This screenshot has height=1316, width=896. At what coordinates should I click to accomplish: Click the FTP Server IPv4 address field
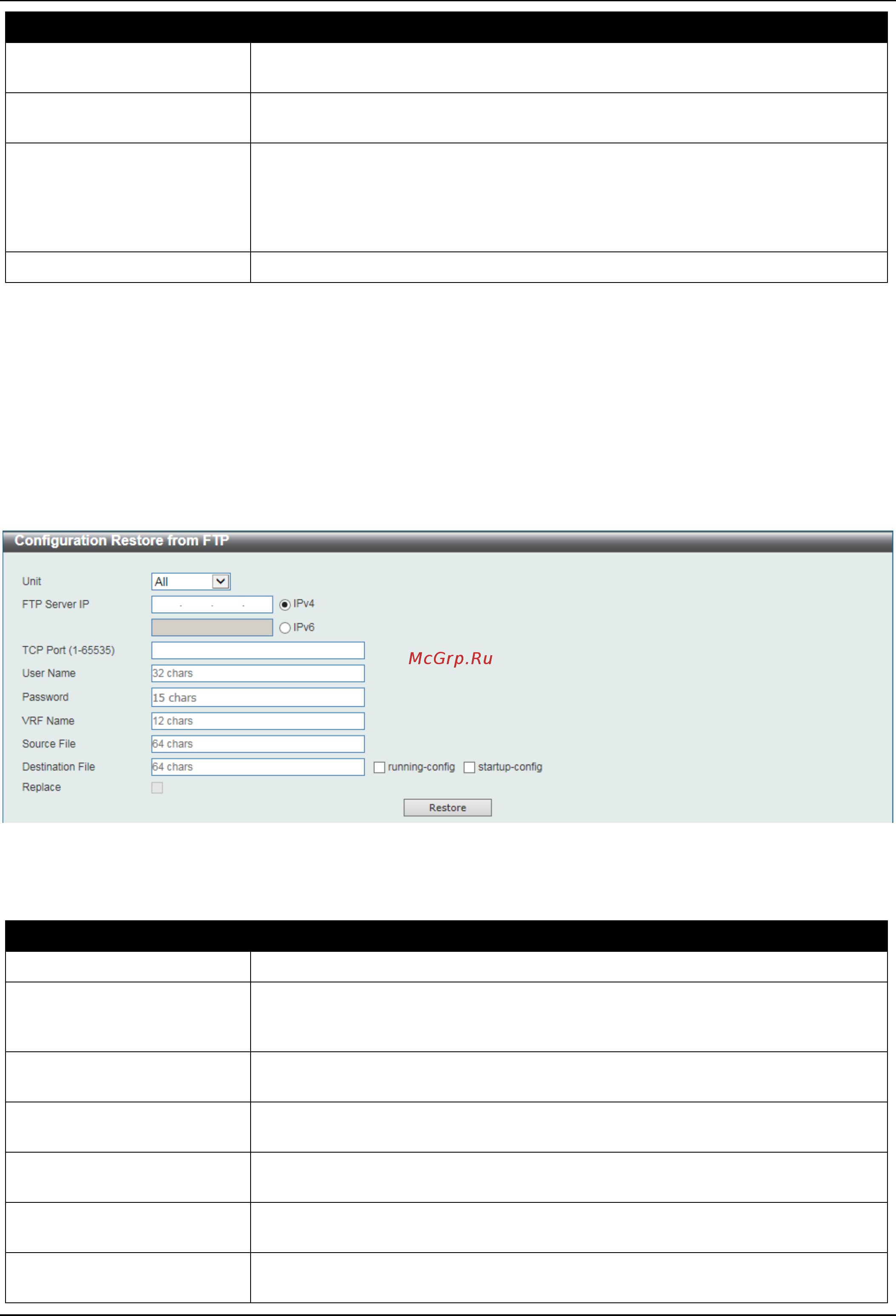(212, 604)
